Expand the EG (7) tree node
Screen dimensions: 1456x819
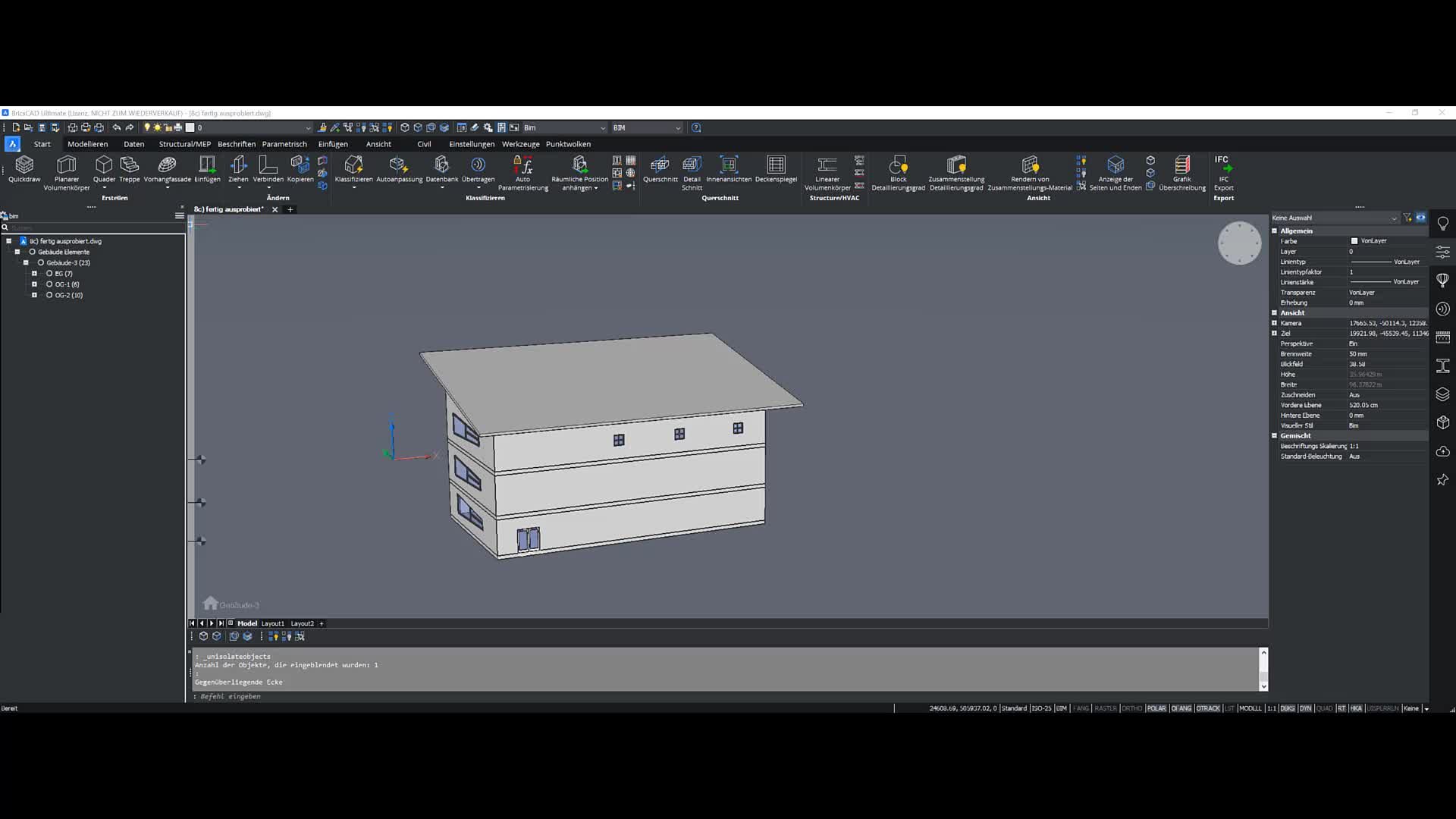point(34,273)
